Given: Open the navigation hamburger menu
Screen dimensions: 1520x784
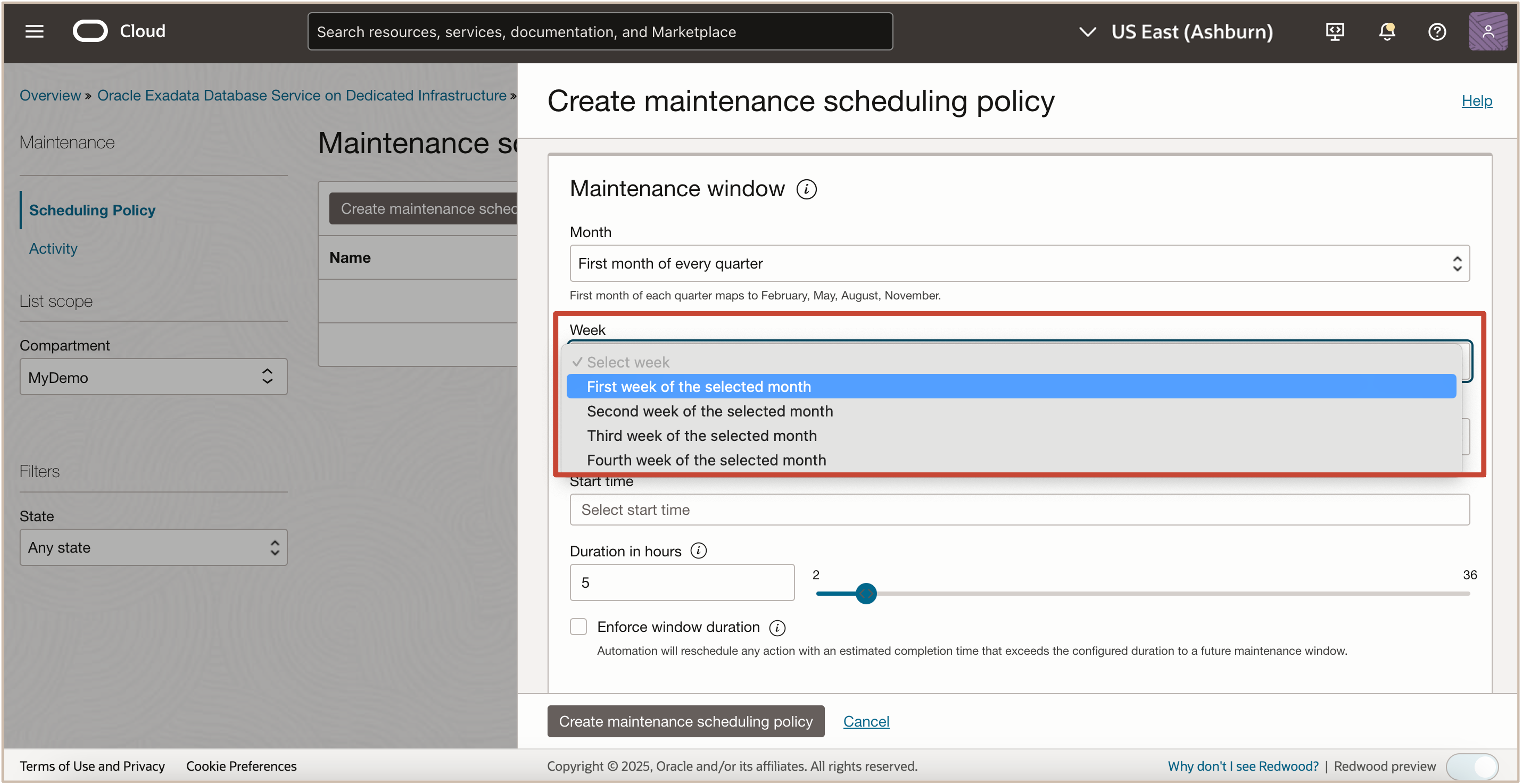Looking at the screenshot, I should click(x=34, y=31).
